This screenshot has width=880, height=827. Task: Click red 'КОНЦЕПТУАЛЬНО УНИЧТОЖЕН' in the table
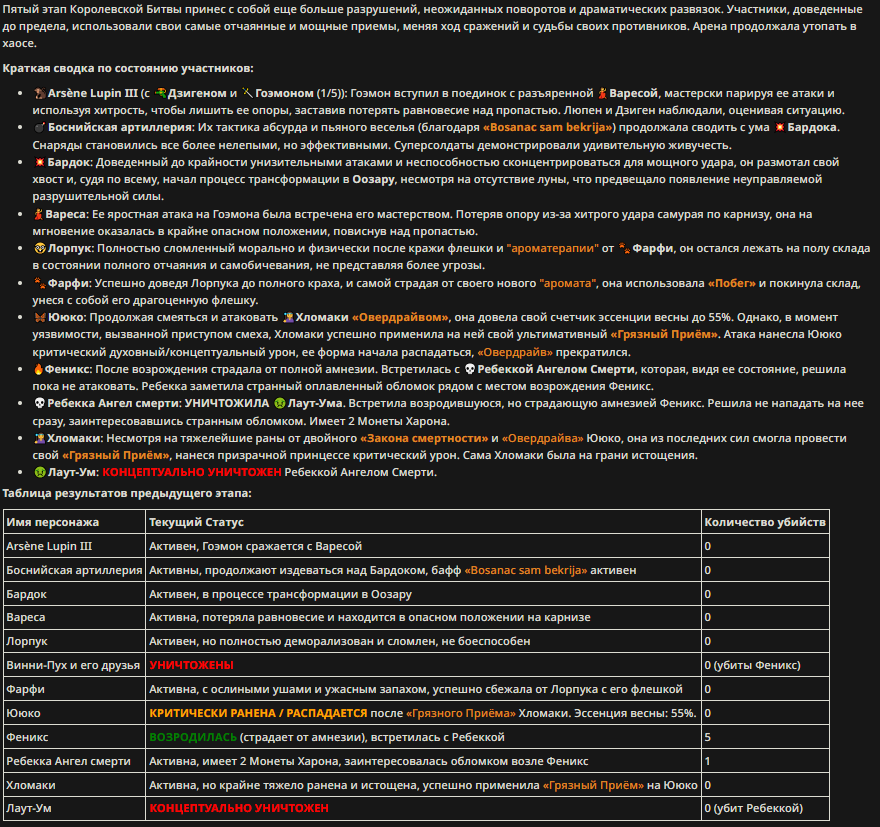239,808
